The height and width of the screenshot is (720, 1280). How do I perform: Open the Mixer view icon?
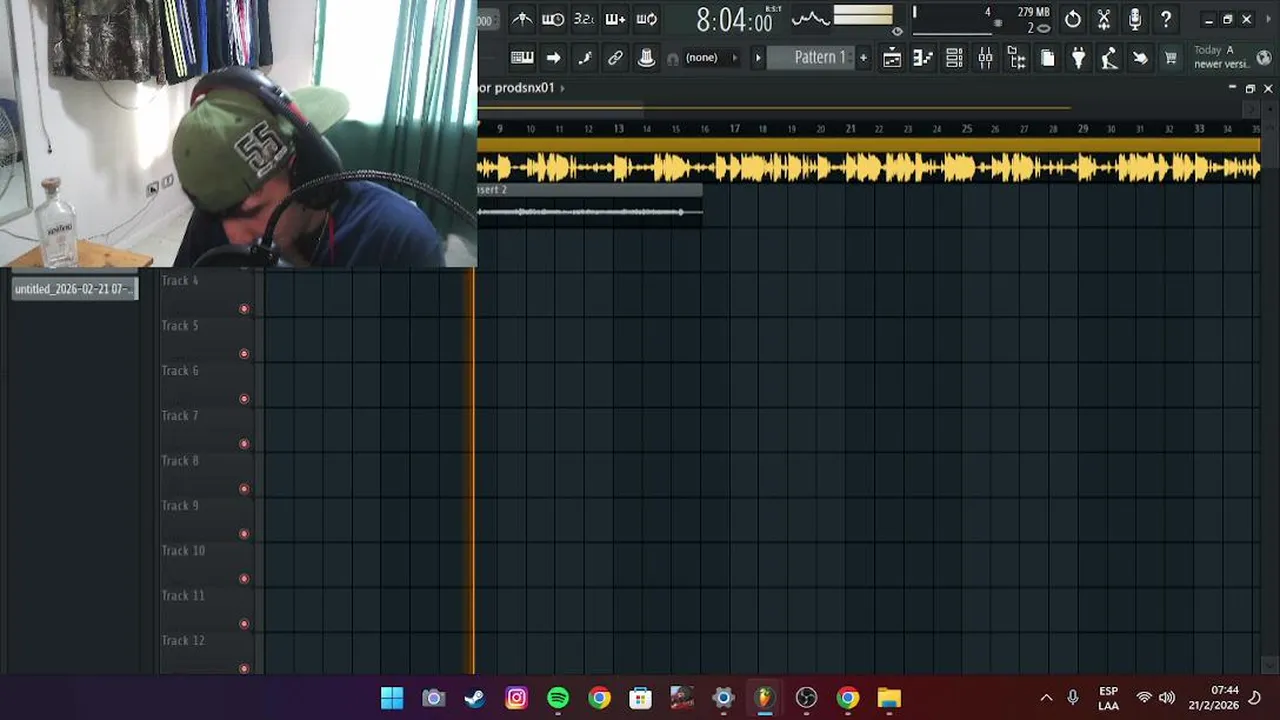coord(985,58)
